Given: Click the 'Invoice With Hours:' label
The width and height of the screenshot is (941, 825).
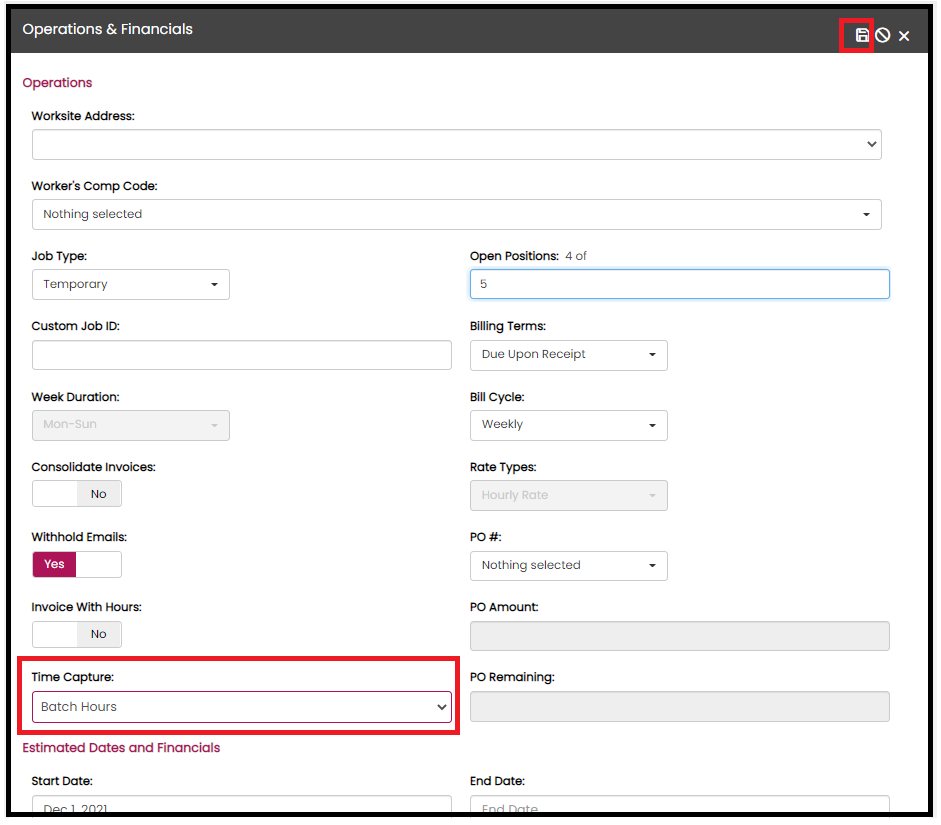Looking at the screenshot, I should tap(86, 607).
